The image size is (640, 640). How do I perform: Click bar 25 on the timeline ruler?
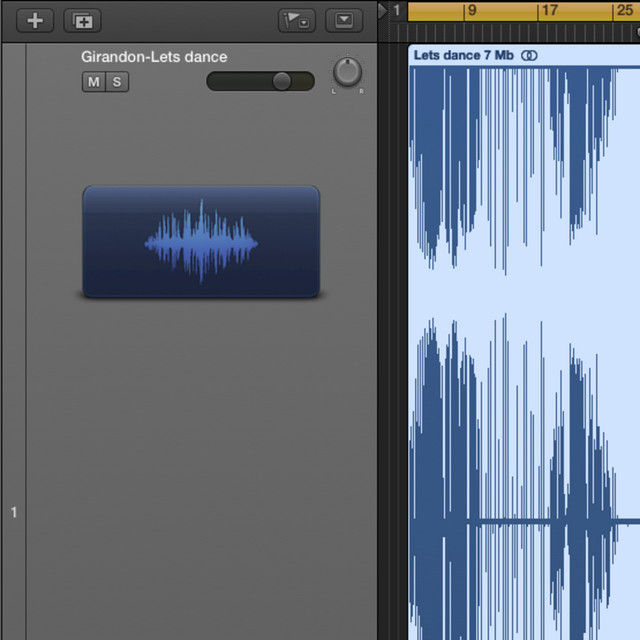pyautogui.click(x=623, y=11)
